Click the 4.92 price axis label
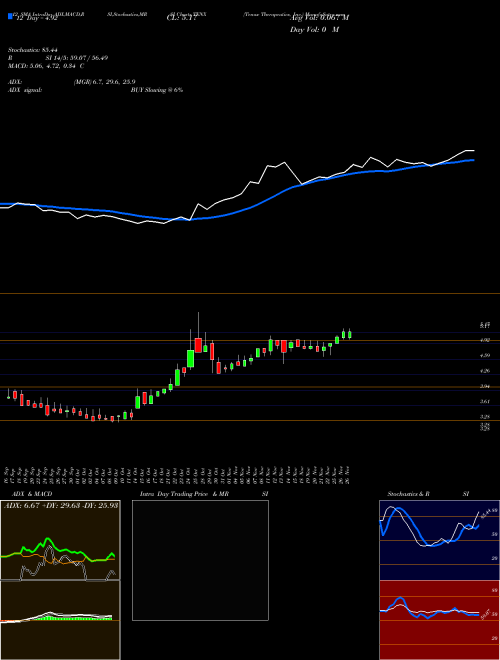Image resolution: width=500 pixels, height=660 pixels. (484, 340)
